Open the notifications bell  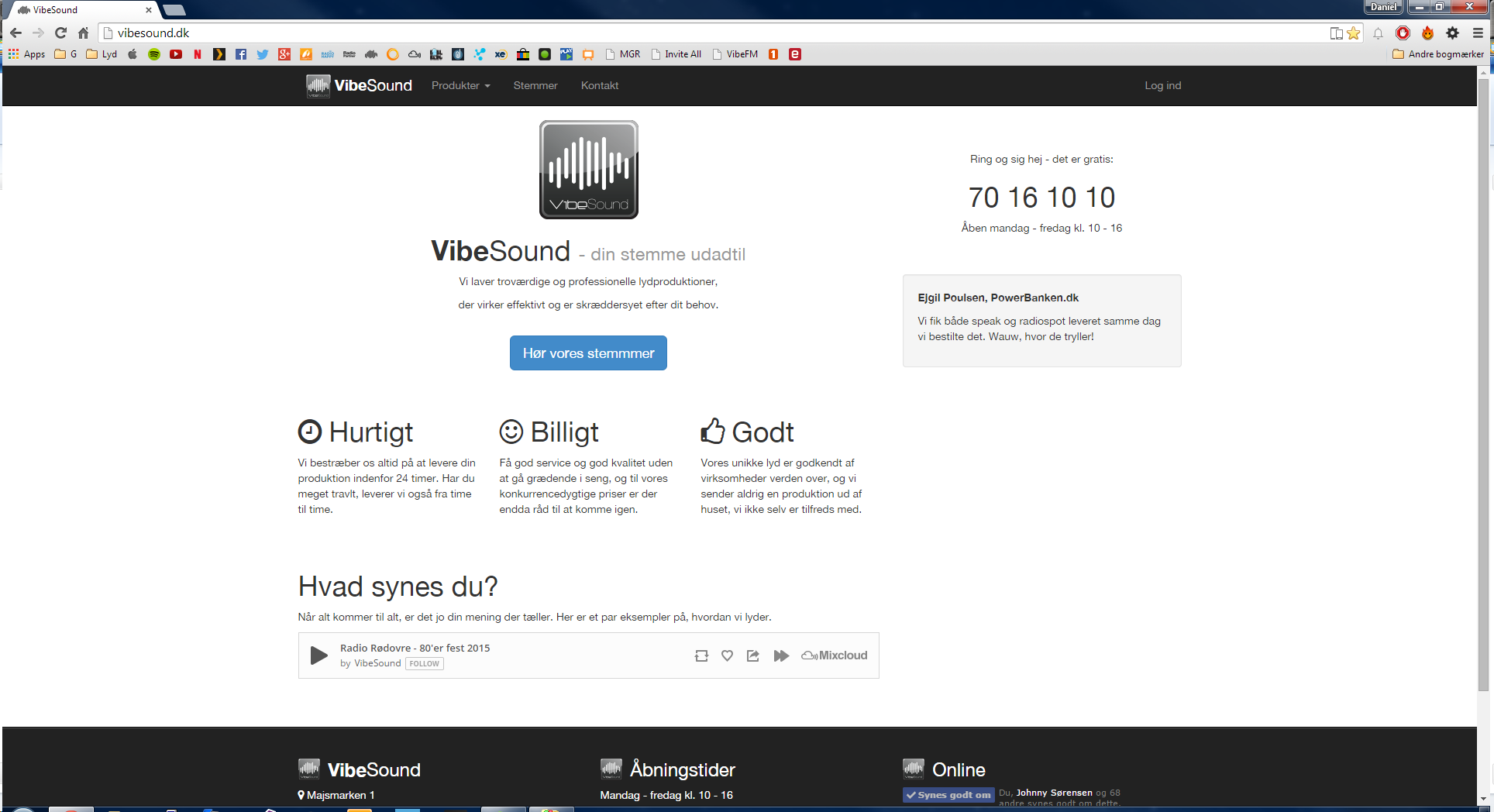pos(1378,33)
